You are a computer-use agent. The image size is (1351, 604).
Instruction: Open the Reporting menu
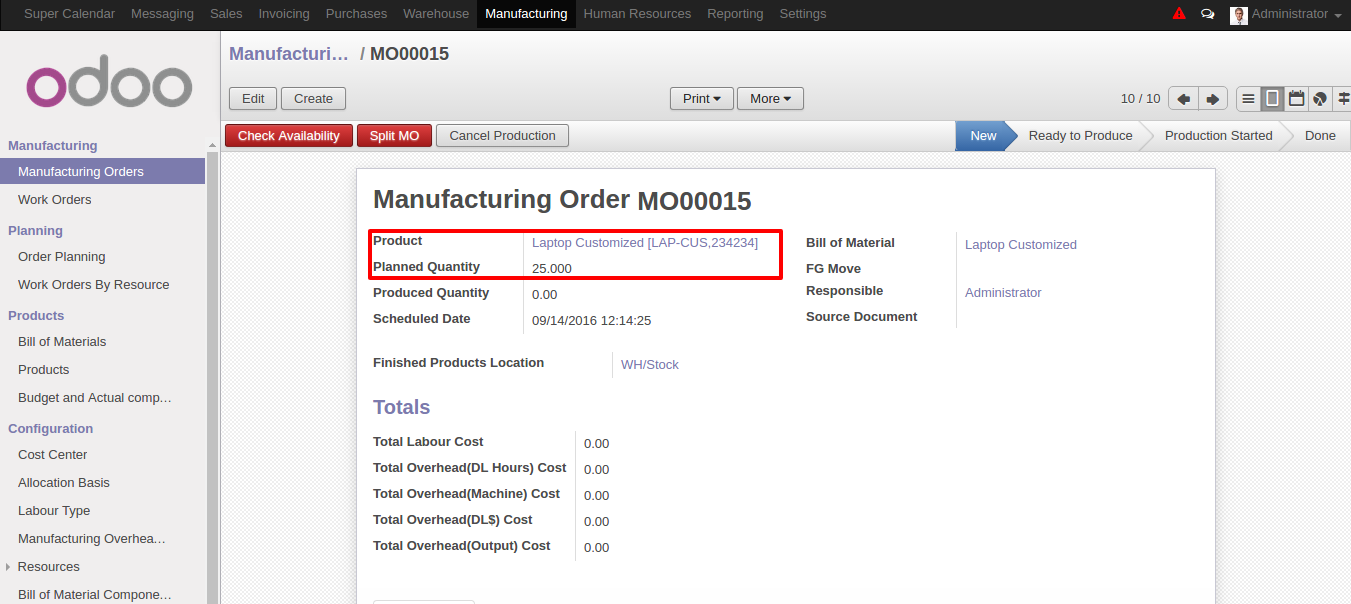click(735, 14)
